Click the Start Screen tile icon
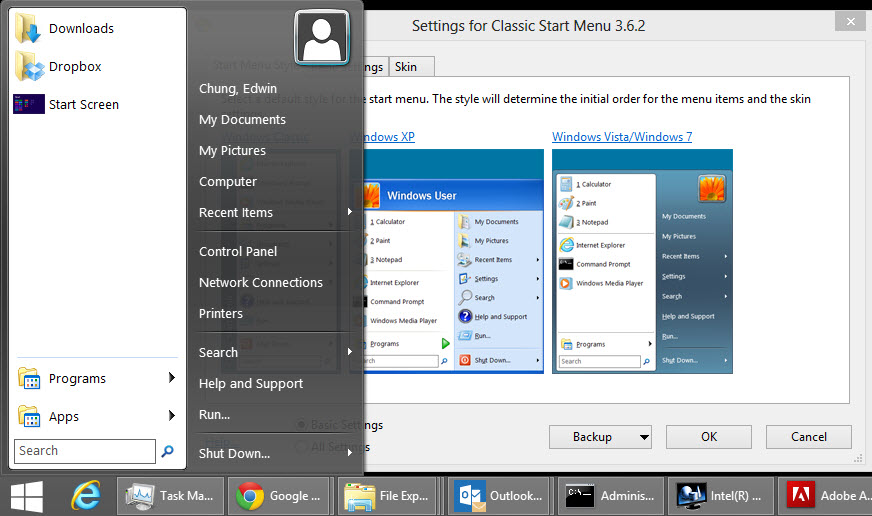Image resolution: width=872 pixels, height=516 pixels. [29, 104]
